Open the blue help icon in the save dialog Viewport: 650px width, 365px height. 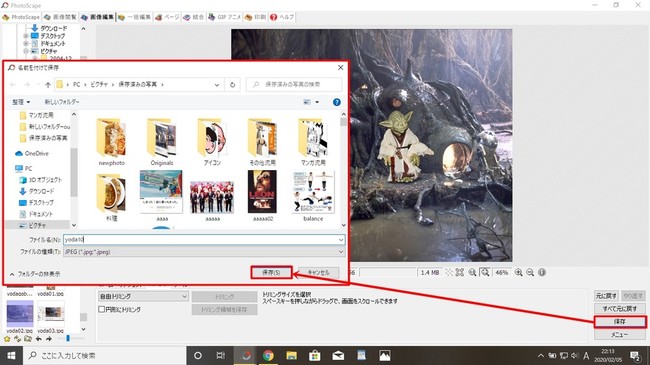coord(337,102)
